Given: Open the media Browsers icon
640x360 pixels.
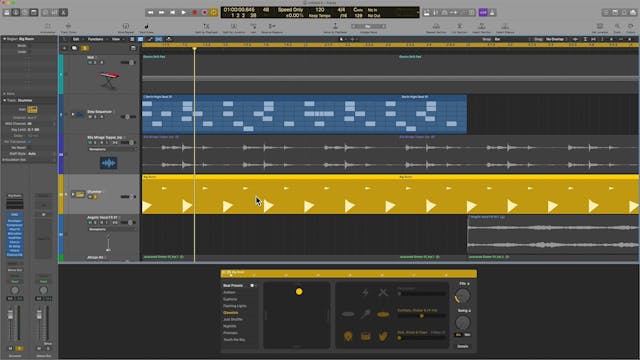Looking at the screenshot, I should point(633,13).
